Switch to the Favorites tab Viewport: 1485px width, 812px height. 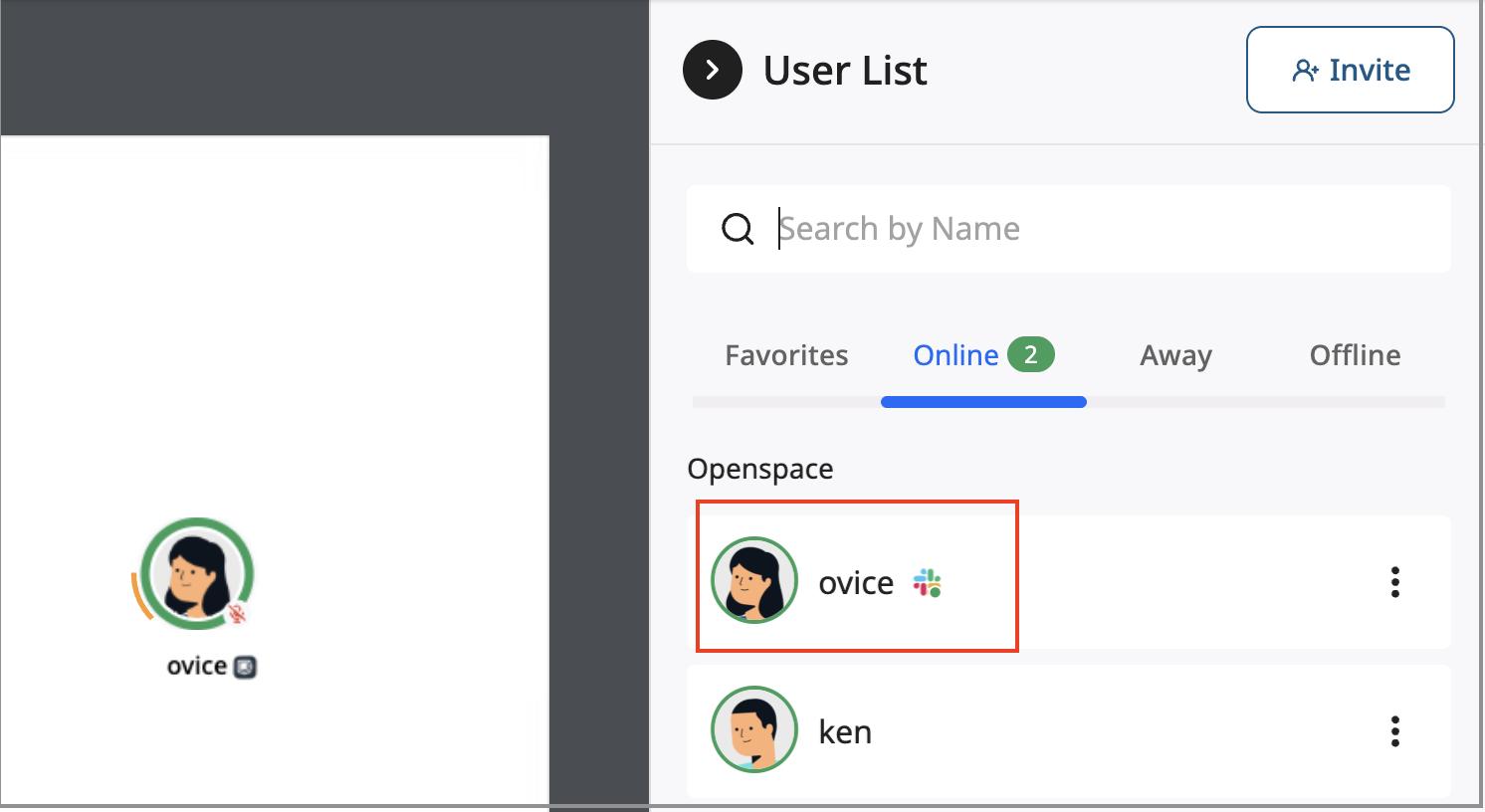(x=786, y=354)
